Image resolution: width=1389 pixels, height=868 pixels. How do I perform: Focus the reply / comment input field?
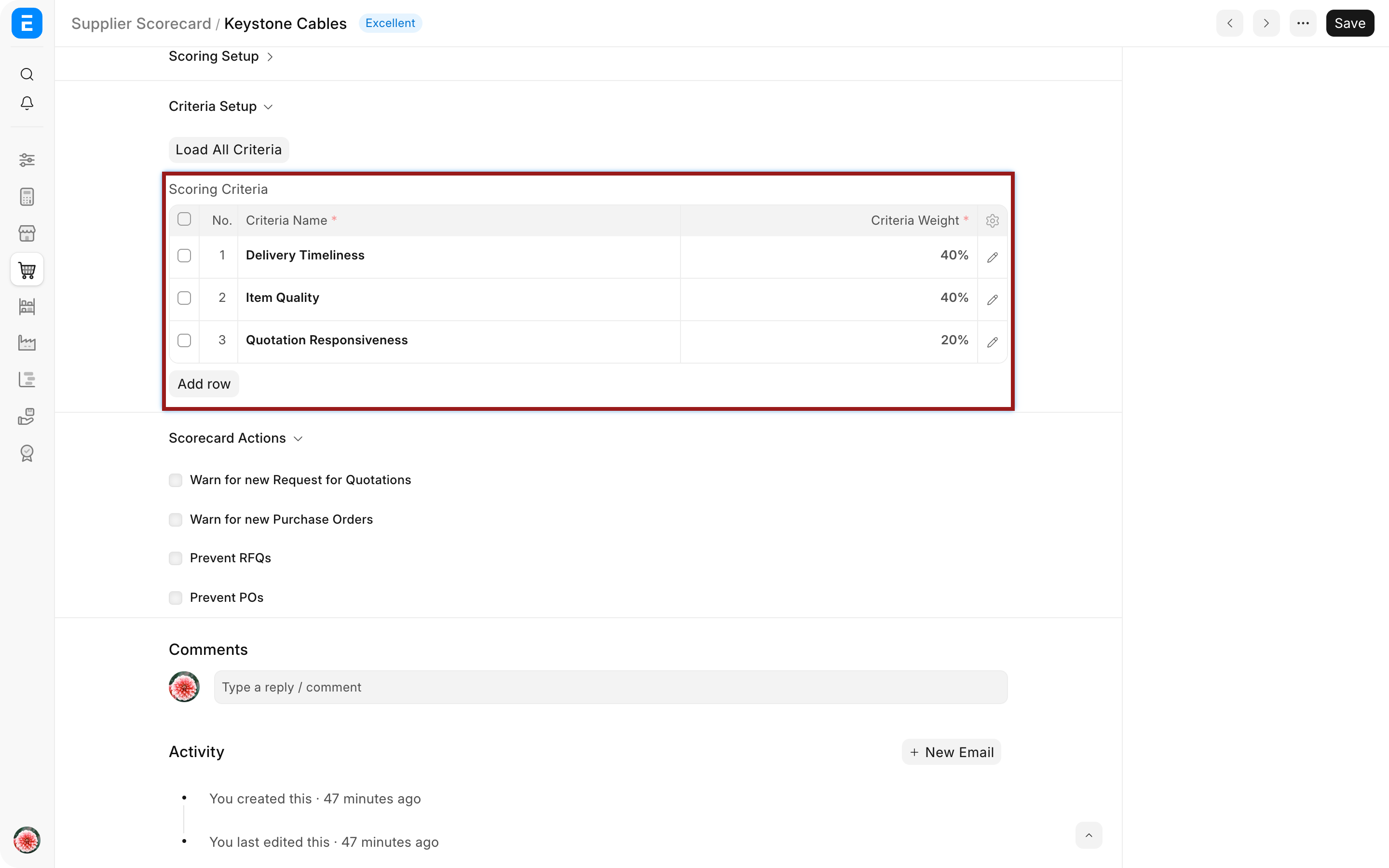[611, 687]
